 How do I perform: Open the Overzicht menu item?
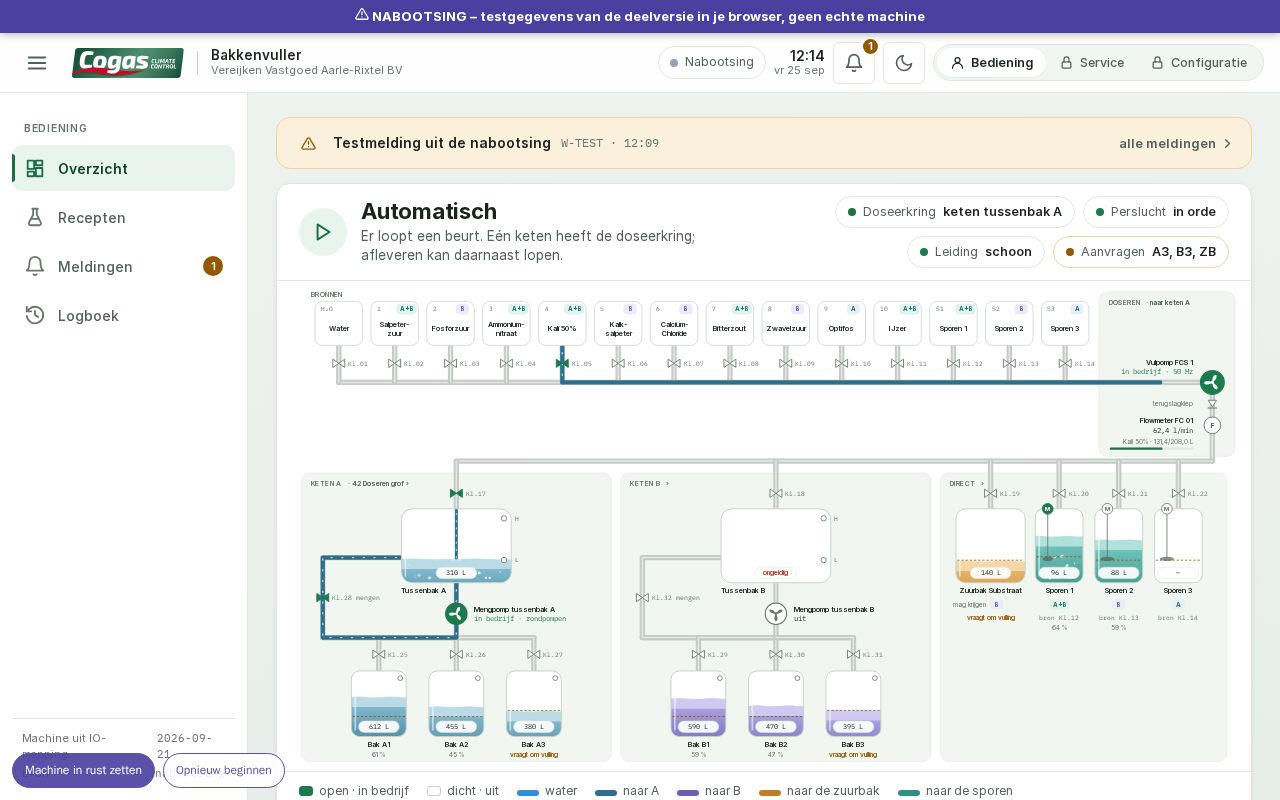[123, 168]
